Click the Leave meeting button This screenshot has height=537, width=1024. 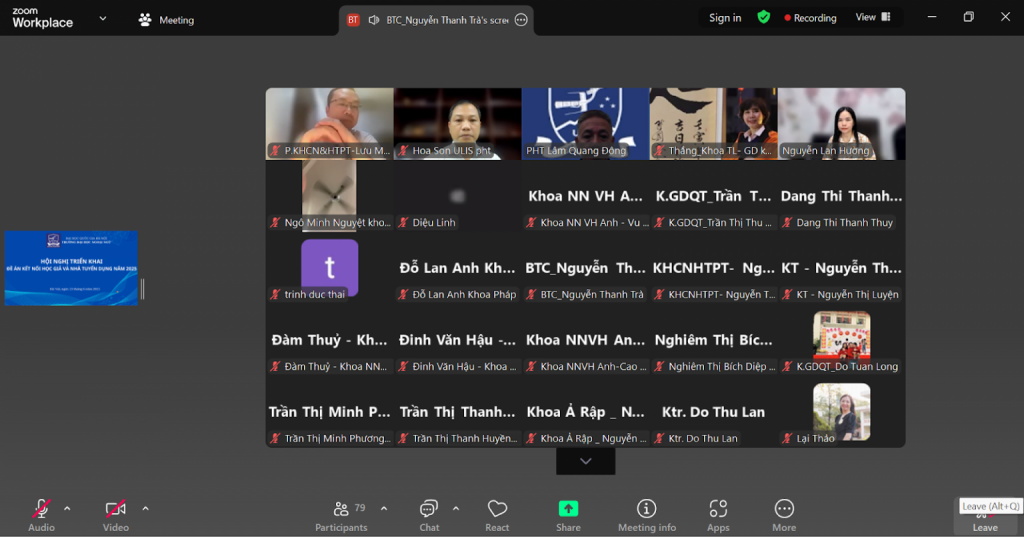tap(985, 518)
